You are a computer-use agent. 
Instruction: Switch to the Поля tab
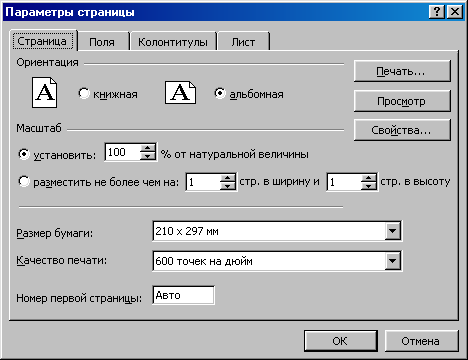[x=102, y=42]
